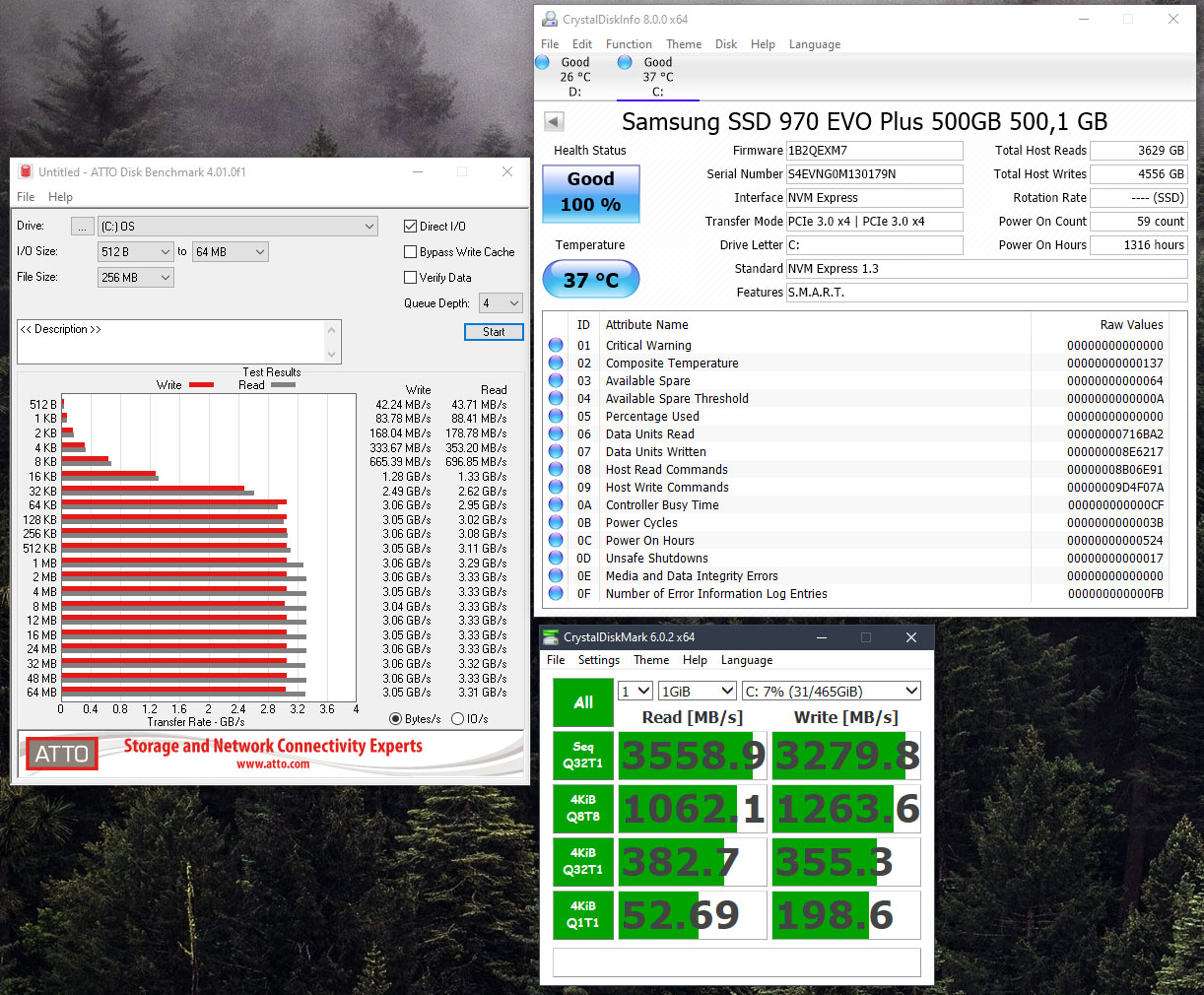Open the Language menu in CrystalDiskInfo

pyautogui.click(x=815, y=44)
